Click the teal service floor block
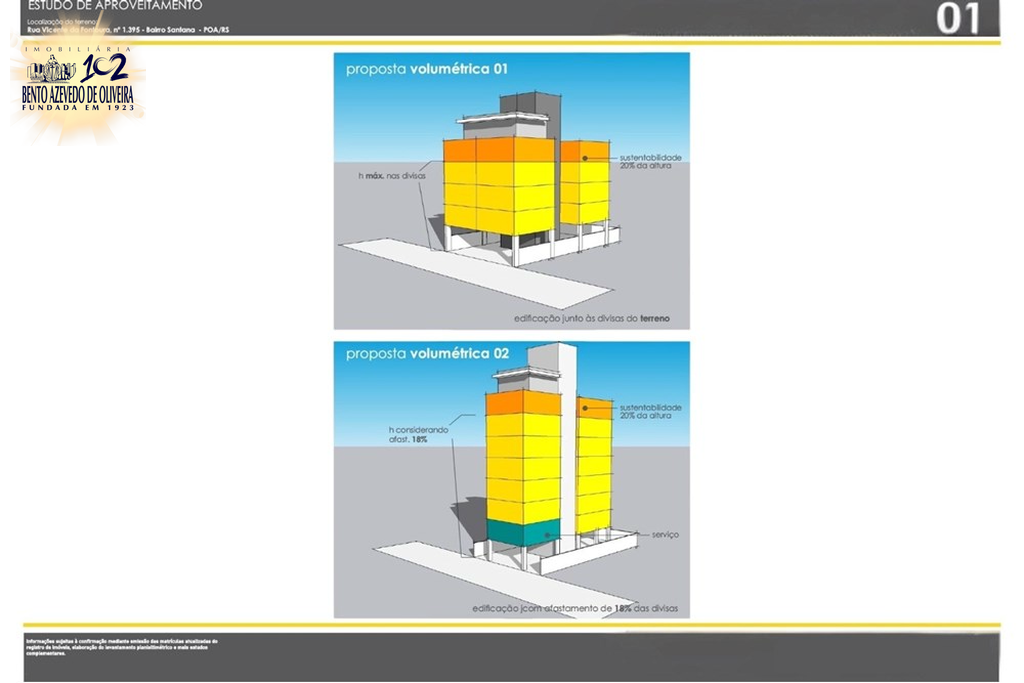Image resolution: width=1024 pixels, height=683 pixels. (x=523, y=533)
